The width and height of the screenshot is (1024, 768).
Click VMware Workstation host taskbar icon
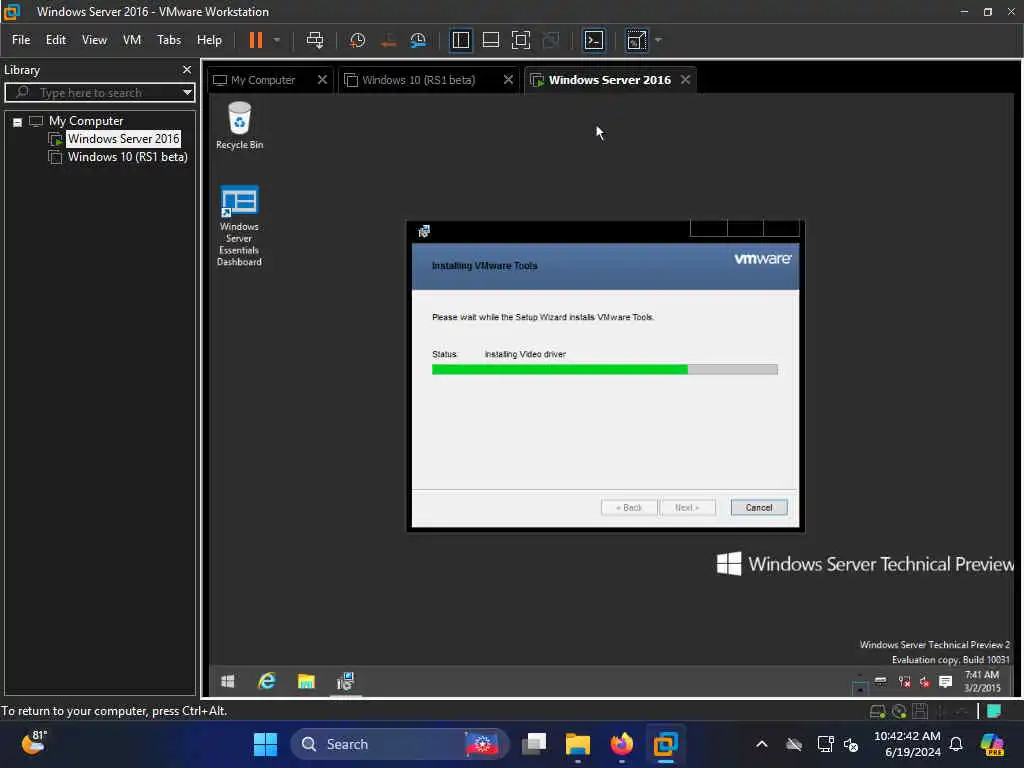[x=665, y=744]
